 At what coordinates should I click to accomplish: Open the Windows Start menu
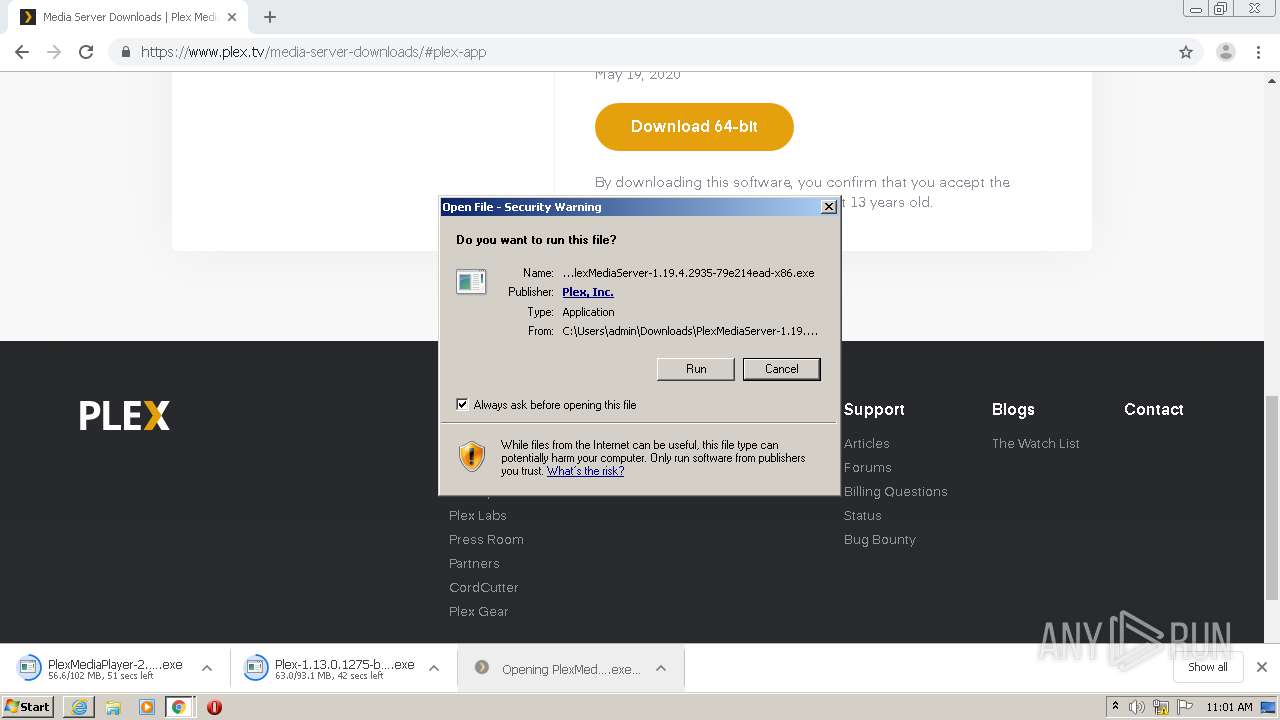pyautogui.click(x=28, y=707)
